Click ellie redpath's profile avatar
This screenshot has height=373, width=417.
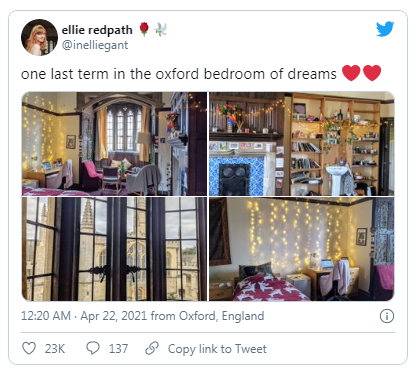39,37
